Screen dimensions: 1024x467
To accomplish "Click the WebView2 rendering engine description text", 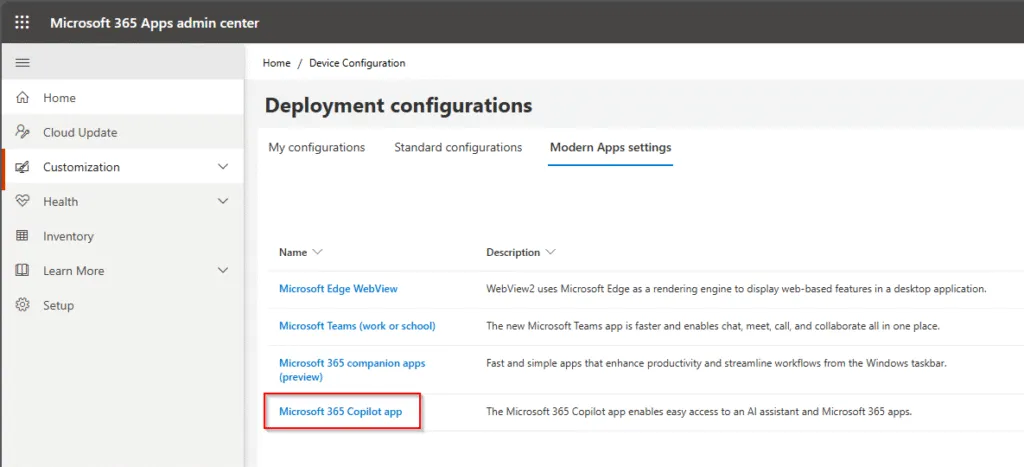I will (736, 289).
